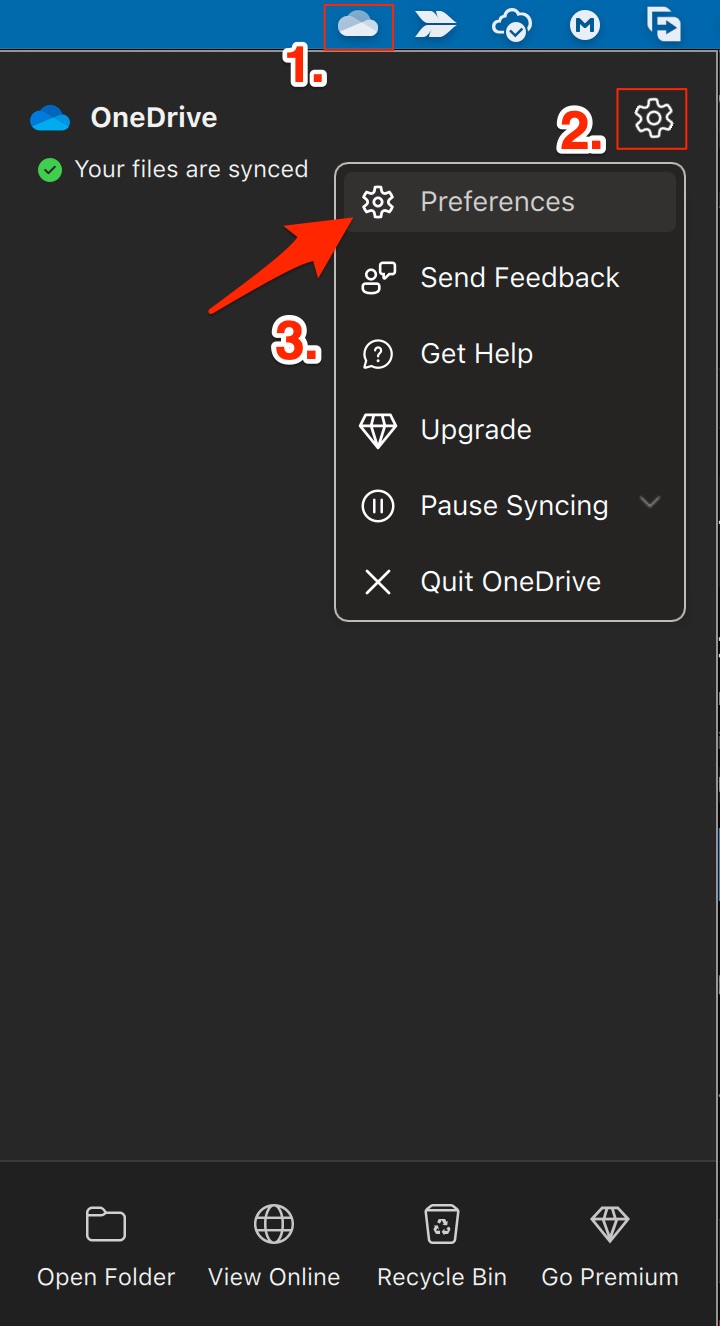Viewport: 720px width, 1326px height.
Task: Open the OneDrive settings gear
Action: coord(652,117)
